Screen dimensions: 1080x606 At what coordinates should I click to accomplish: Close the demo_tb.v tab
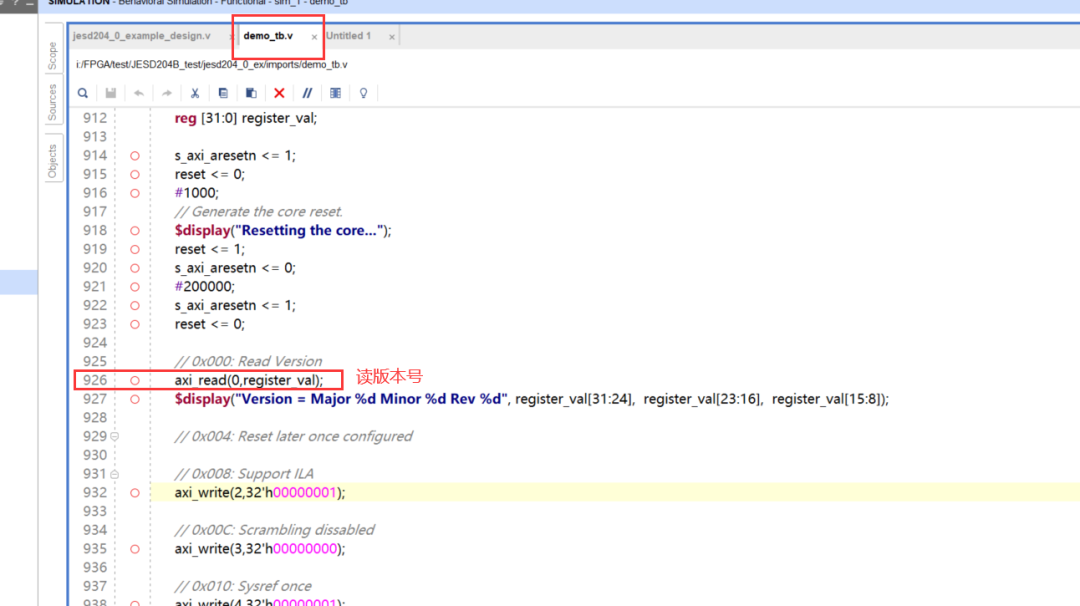(x=314, y=37)
